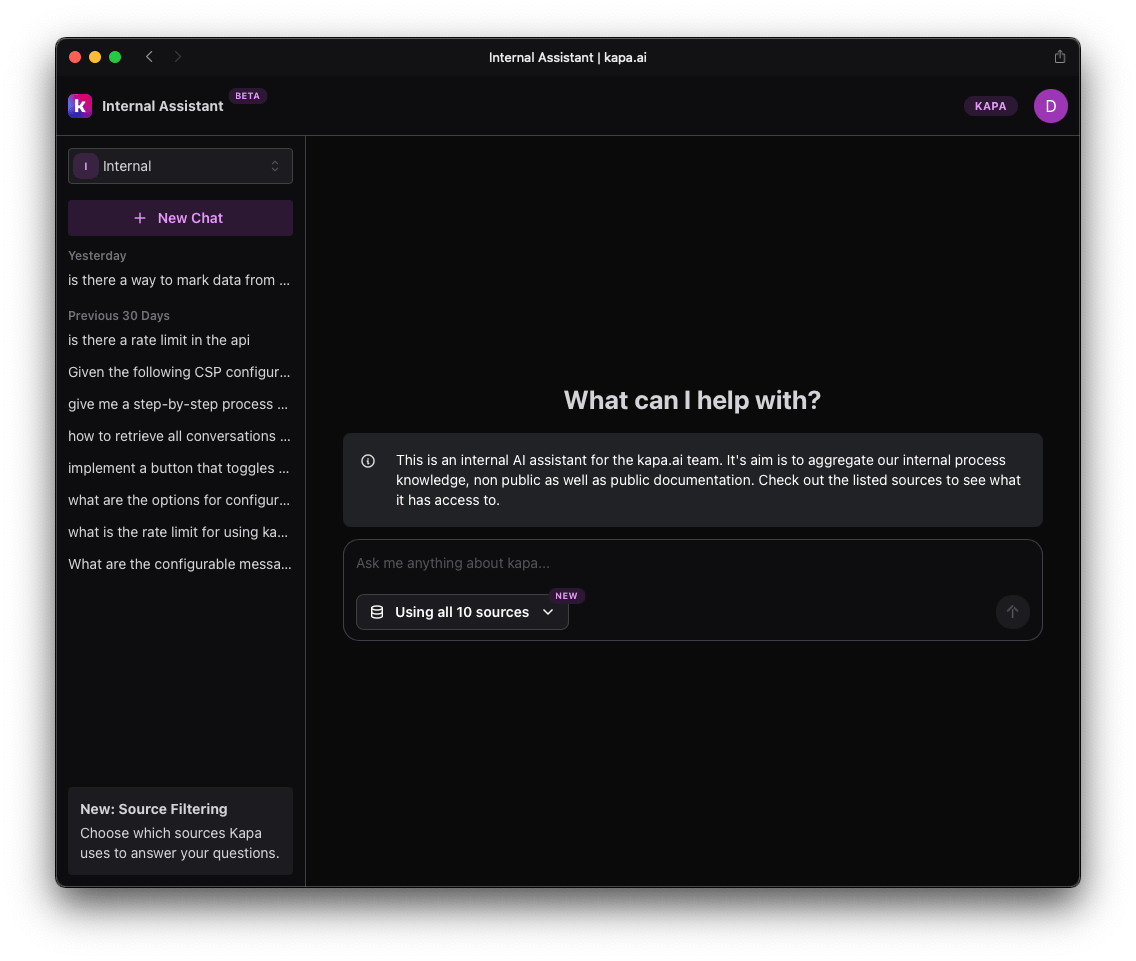Open the user avatar 'D' menu
This screenshot has height=961, width=1136.
tap(1050, 106)
